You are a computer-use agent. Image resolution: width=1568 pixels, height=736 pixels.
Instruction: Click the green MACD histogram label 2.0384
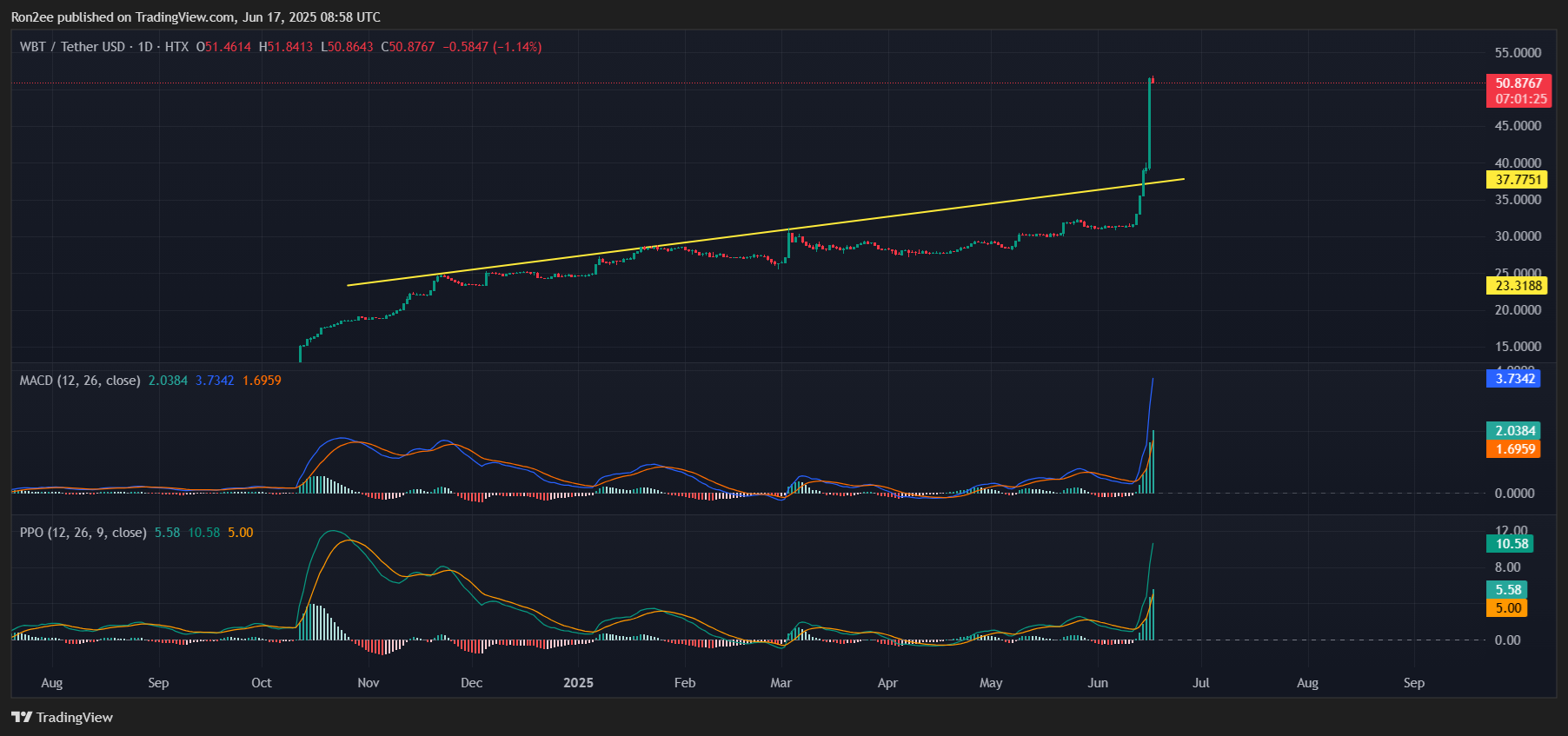coord(1513,431)
